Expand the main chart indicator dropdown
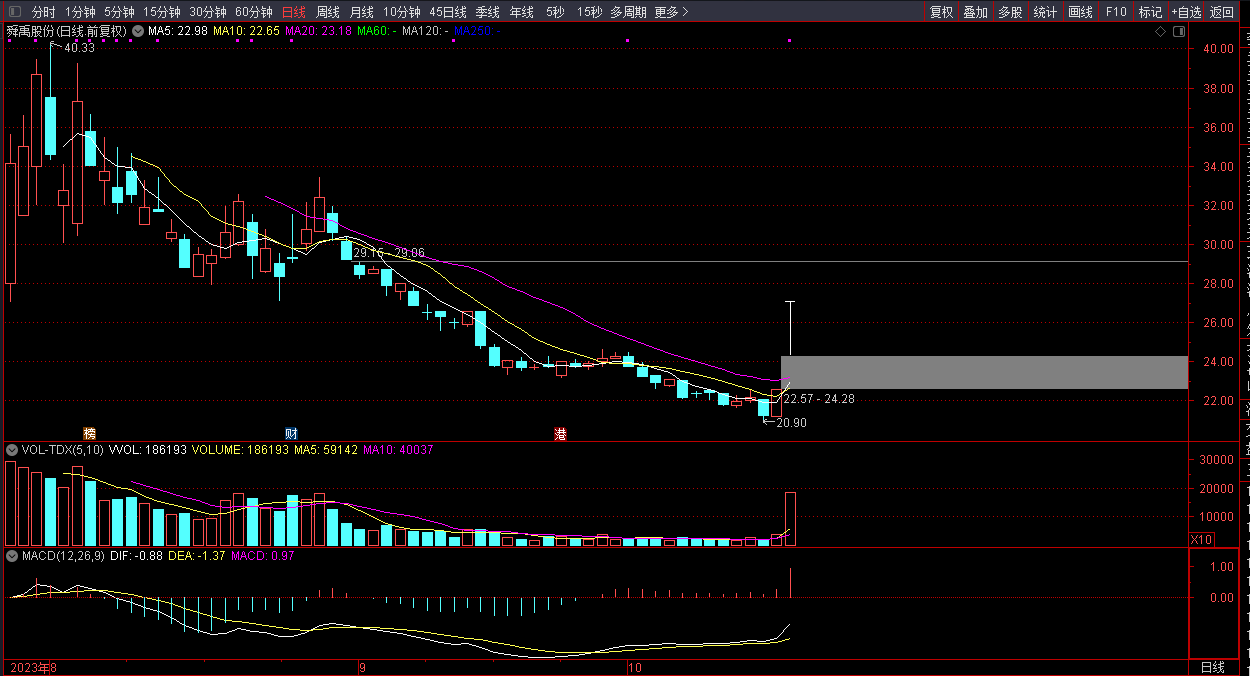Screen dimensions: 1250x676 [138, 31]
